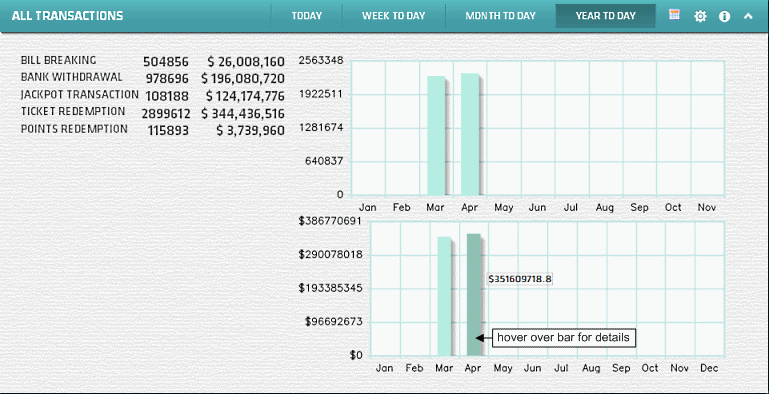Click the TICKET REDEMPTION row label
Image resolution: width=769 pixels, height=394 pixels.
click(73, 111)
